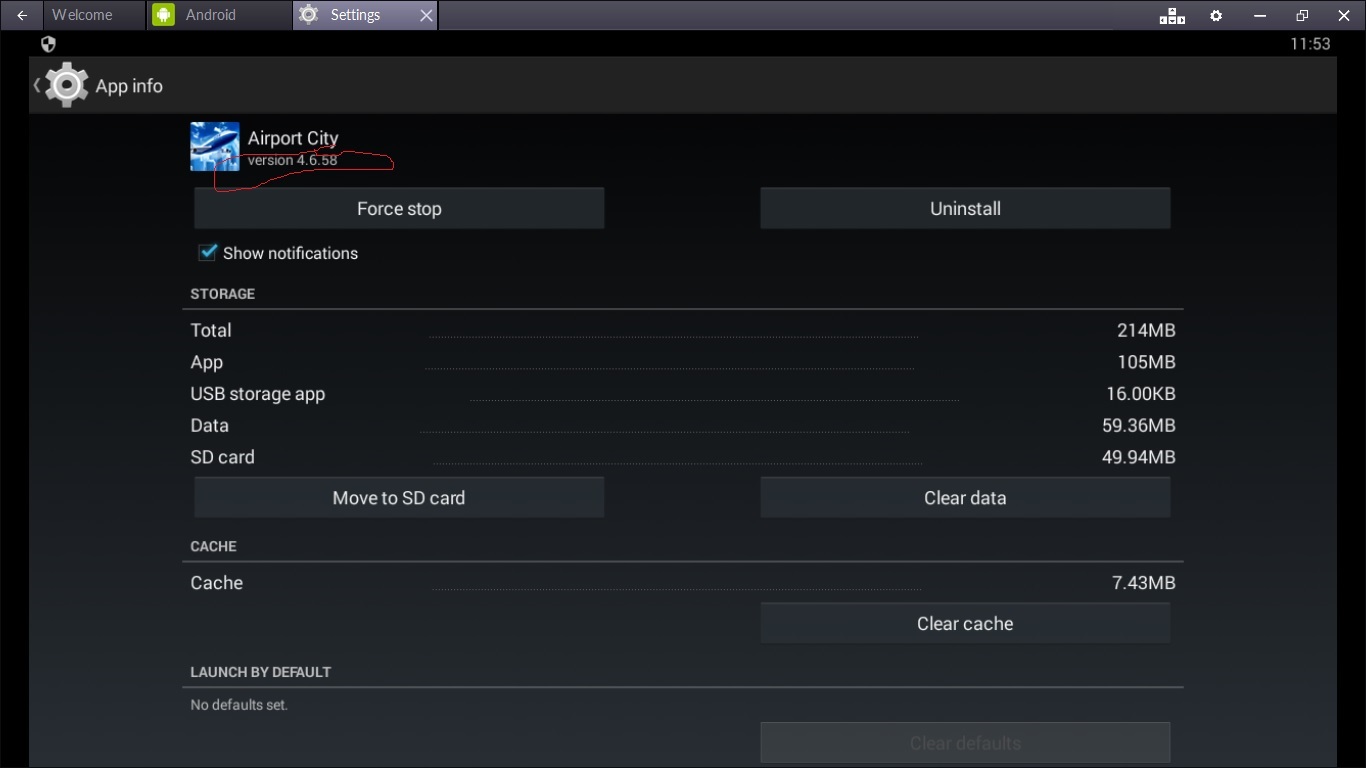Open the keyboard mapping icon in title bar
The width and height of the screenshot is (1366, 768).
(x=1172, y=15)
